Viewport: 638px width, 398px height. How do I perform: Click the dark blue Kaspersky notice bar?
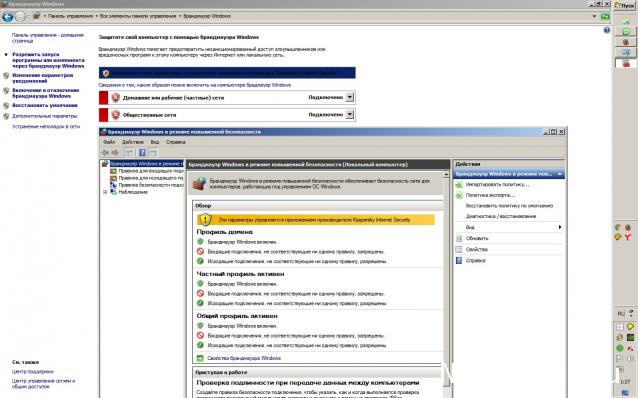227,73
